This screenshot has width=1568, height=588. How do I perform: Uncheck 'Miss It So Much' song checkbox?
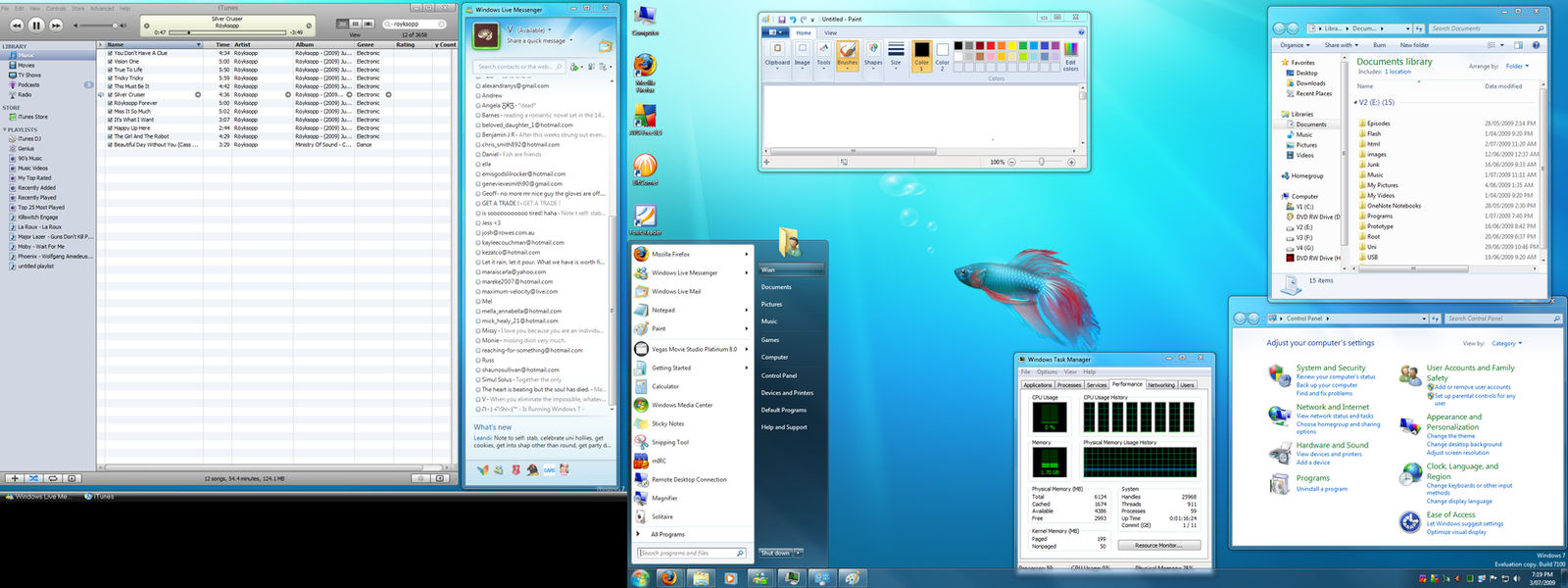click(110, 112)
